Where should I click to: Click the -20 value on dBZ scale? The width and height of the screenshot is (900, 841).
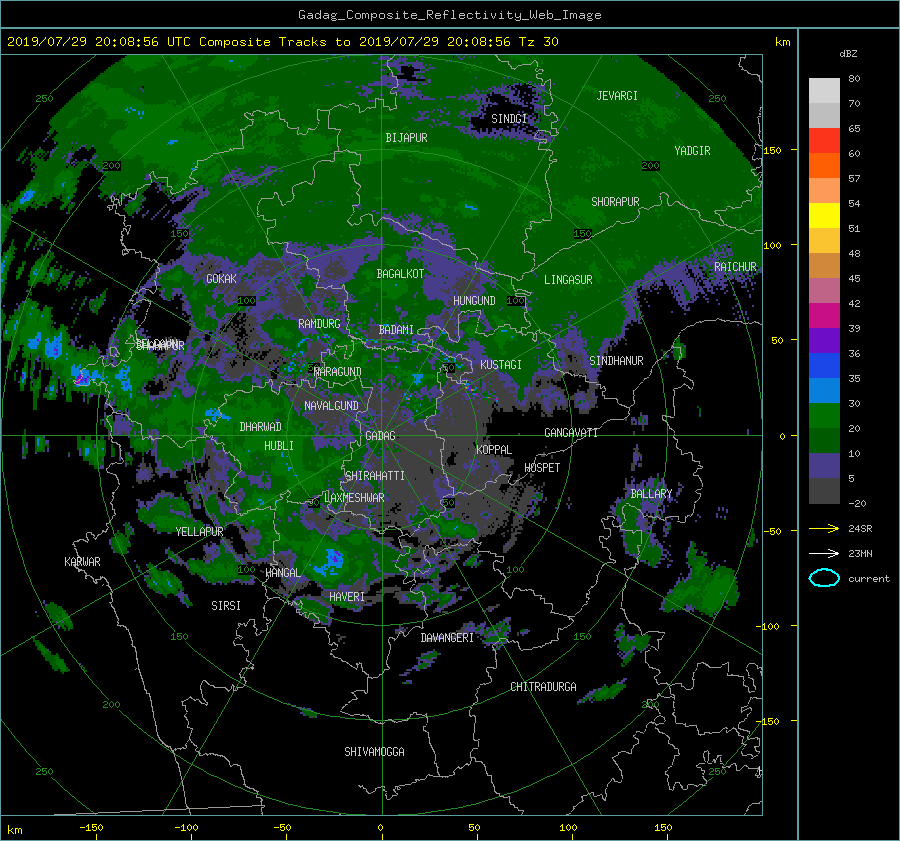(857, 503)
